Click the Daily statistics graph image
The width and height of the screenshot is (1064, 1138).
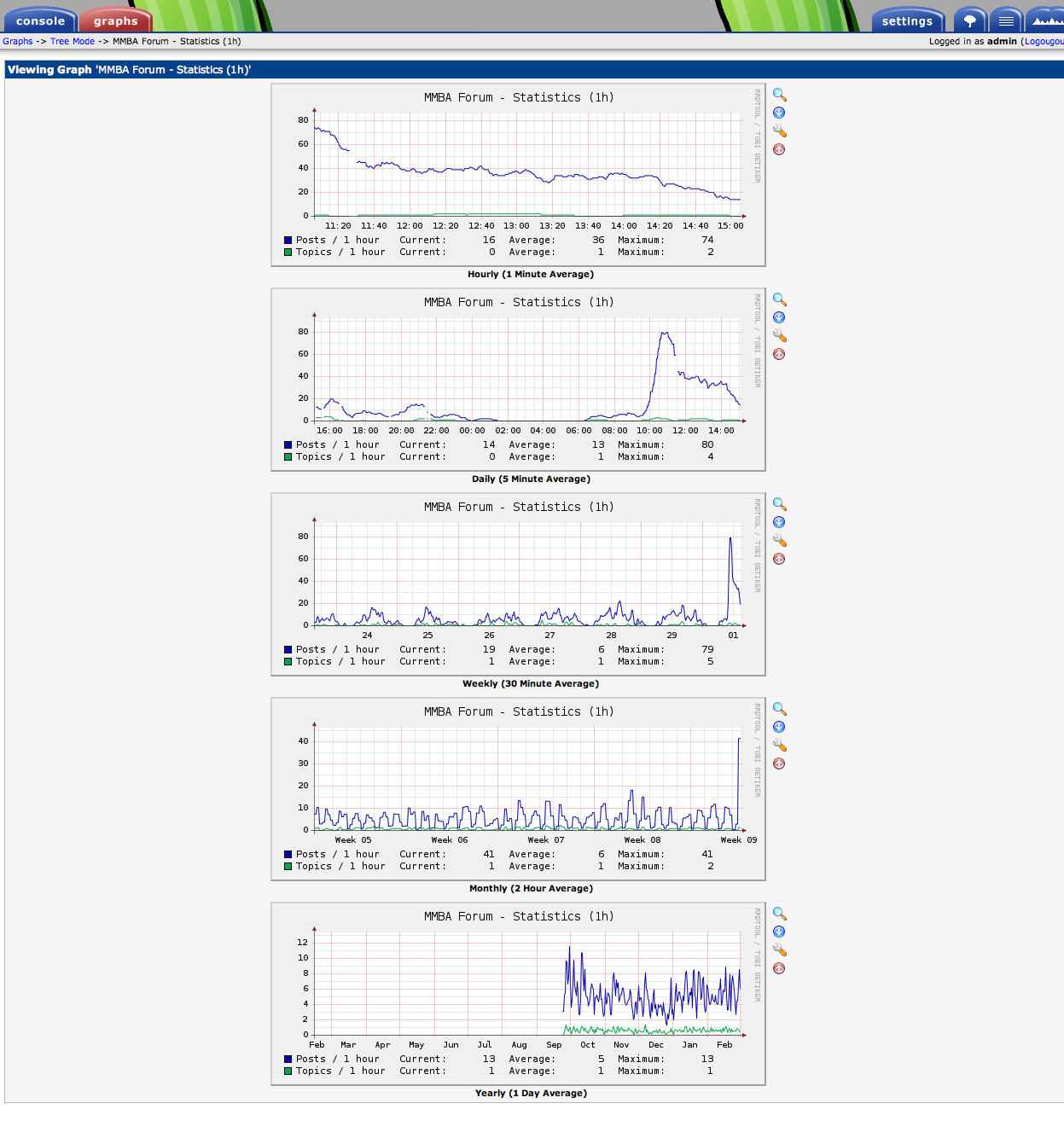518,380
